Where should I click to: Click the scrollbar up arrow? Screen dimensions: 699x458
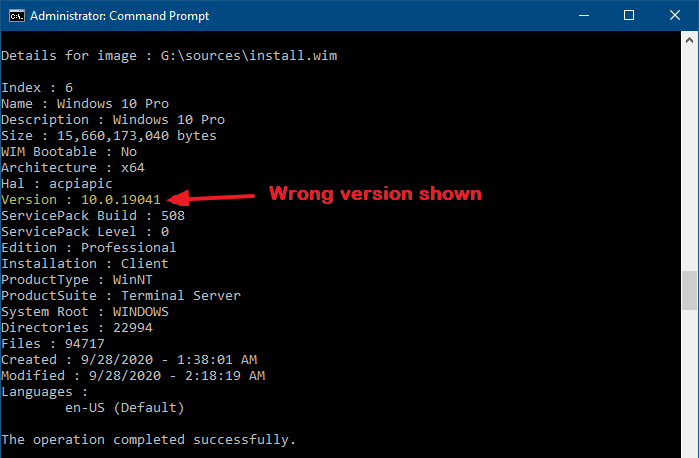689,40
